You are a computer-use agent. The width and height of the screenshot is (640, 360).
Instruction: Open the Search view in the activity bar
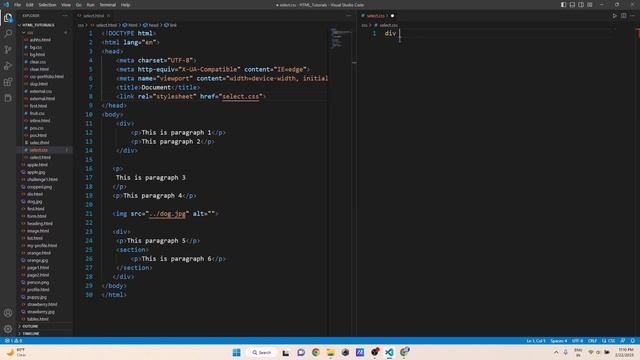[8, 33]
